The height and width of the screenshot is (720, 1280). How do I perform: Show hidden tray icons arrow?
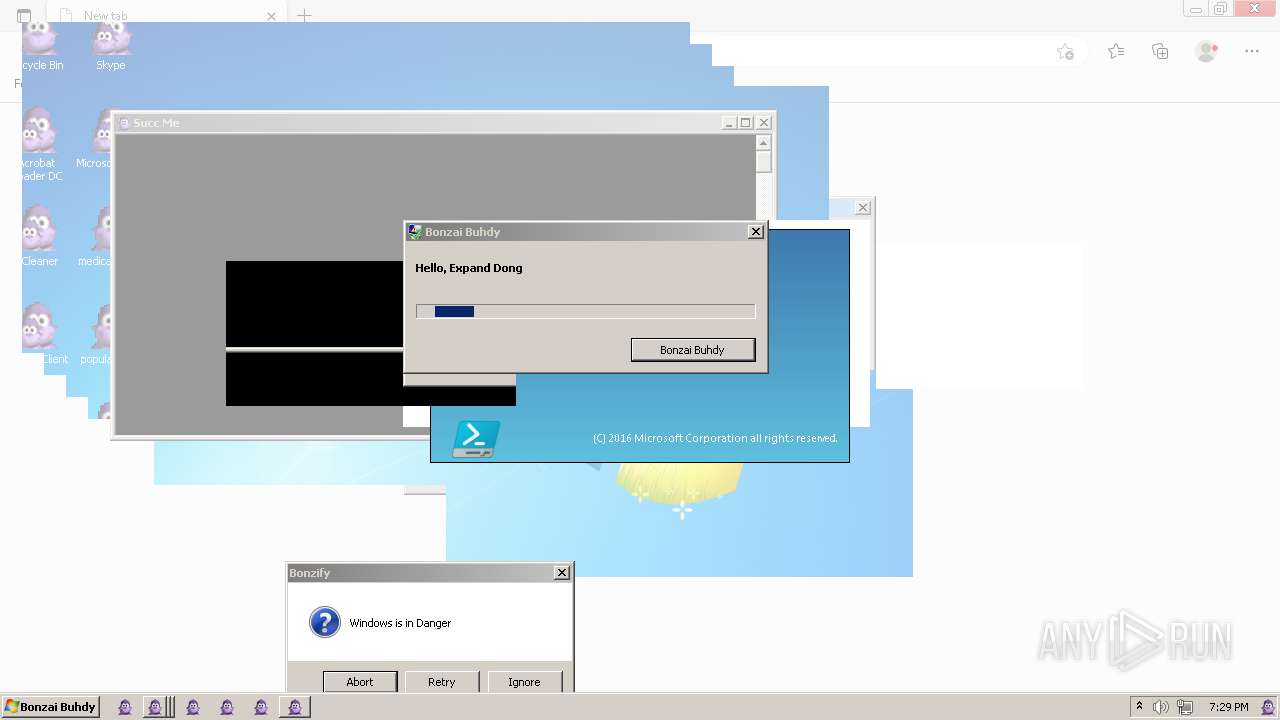click(1139, 706)
